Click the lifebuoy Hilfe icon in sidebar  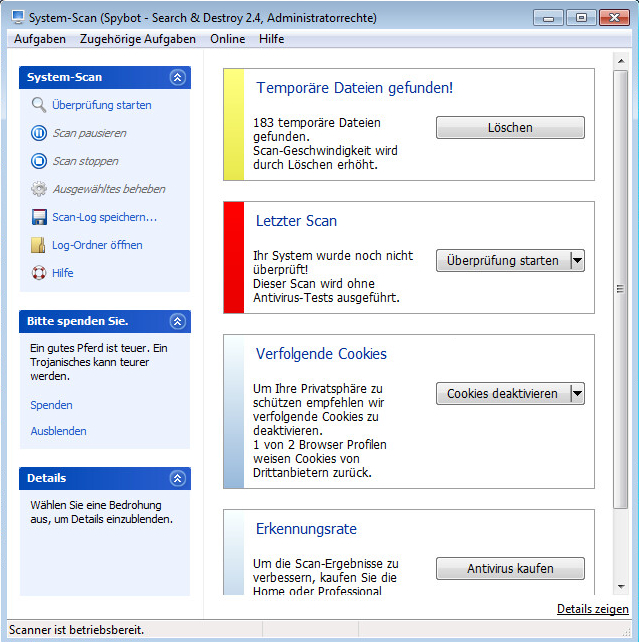click(39, 273)
